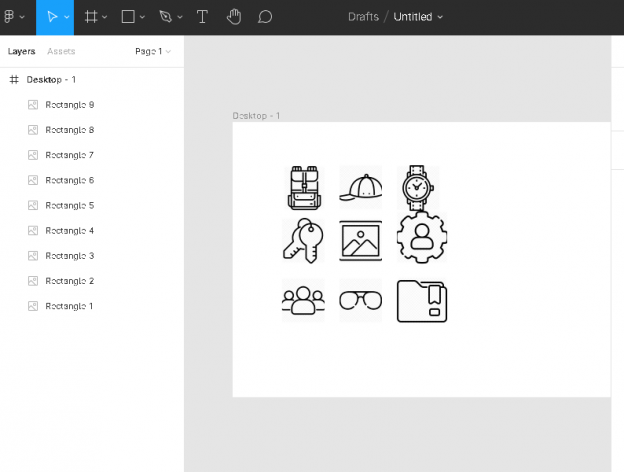The width and height of the screenshot is (624, 472).
Task: Click the wristwatch image on canvas
Action: point(418,187)
